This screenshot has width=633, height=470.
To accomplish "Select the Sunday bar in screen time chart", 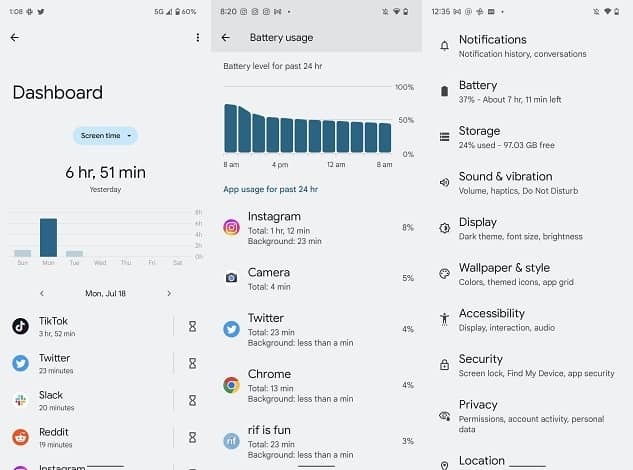I will tap(23, 253).
